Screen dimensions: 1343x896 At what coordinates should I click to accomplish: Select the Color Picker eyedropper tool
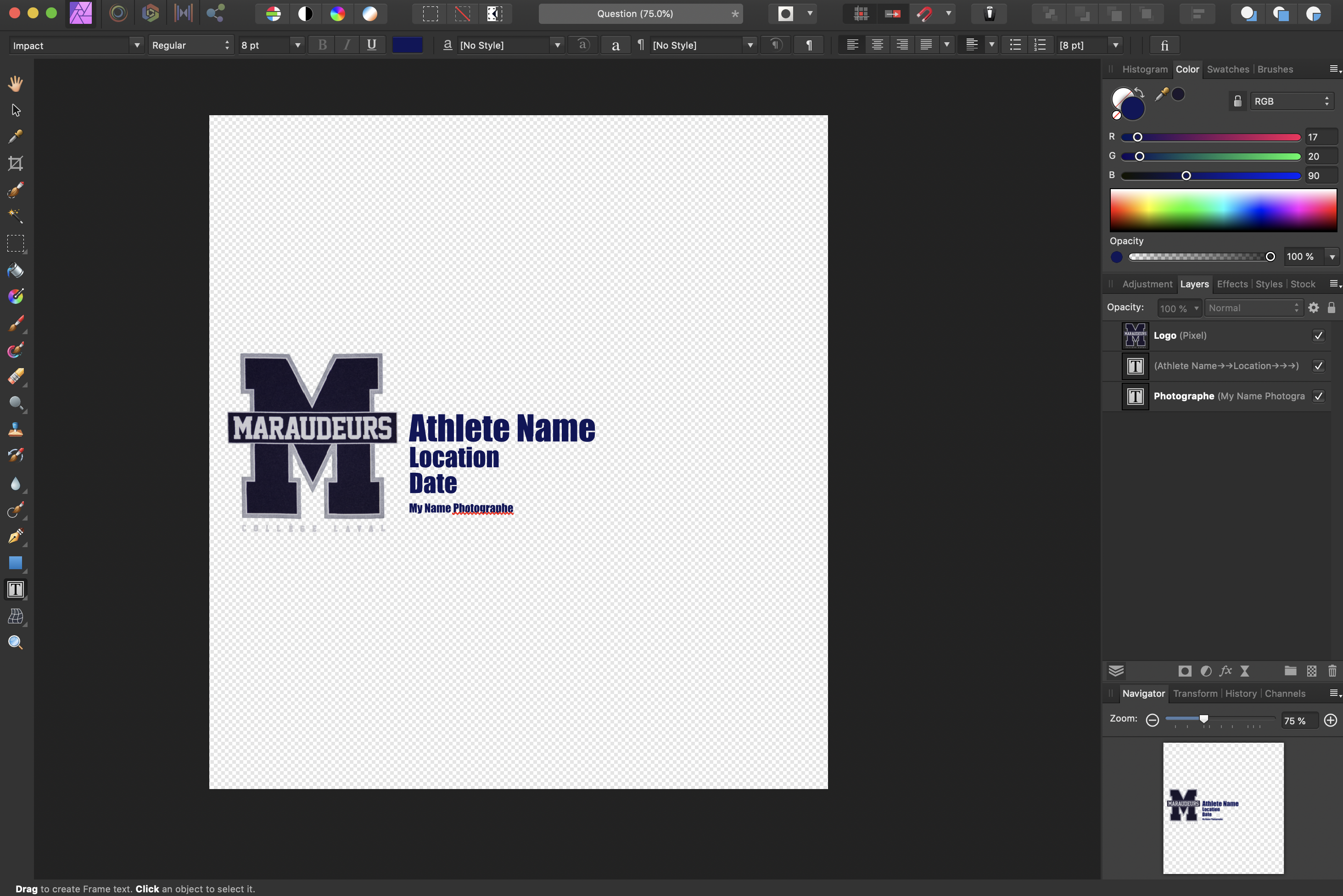tap(16, 137)
